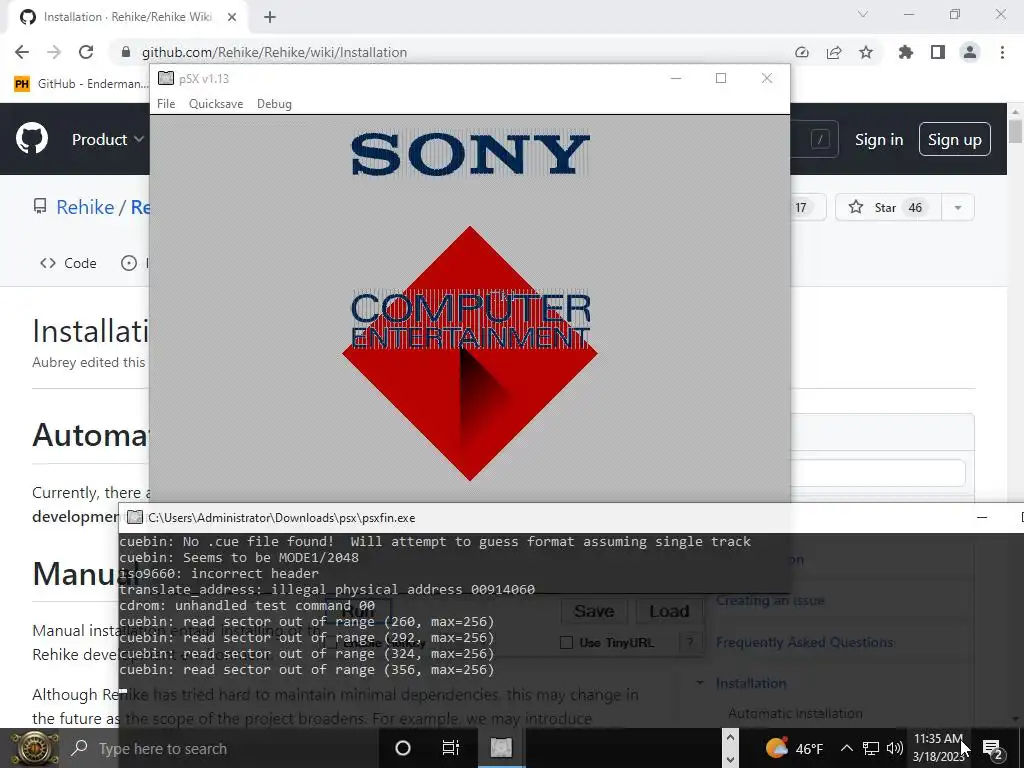The image size is (1024, 768).
Task: Open the Rehike owner link
Action: (85, 207)
